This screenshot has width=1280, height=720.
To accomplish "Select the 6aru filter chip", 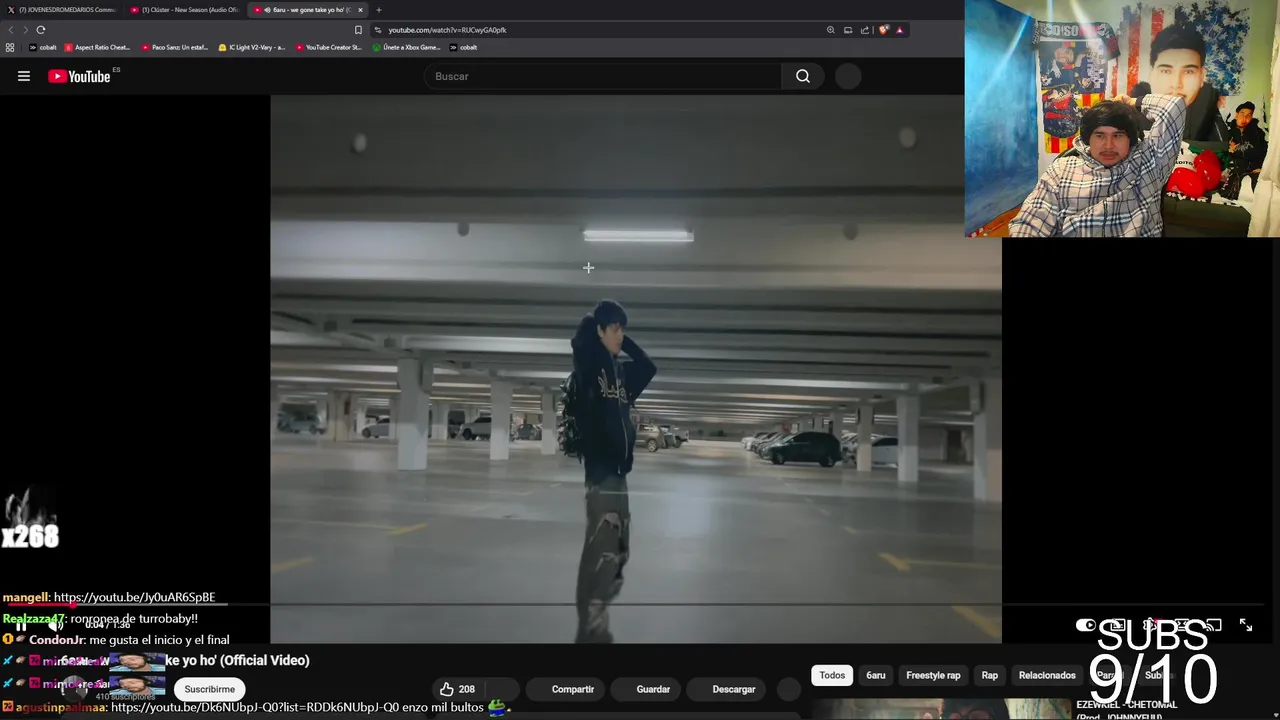I will pyautogui.click(x=876, y=675).
